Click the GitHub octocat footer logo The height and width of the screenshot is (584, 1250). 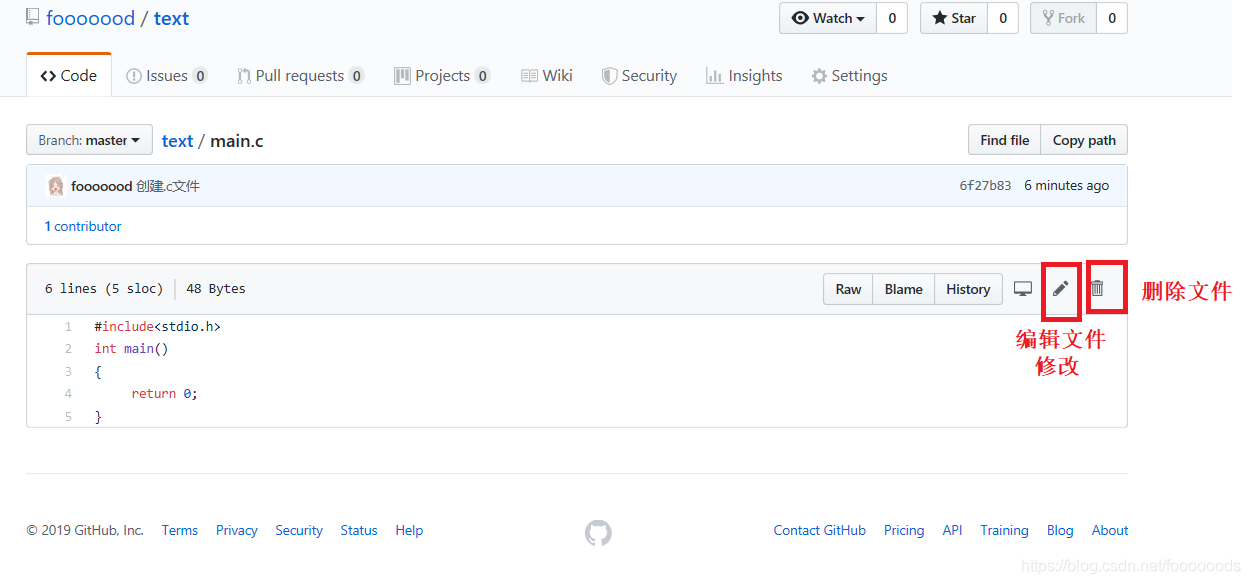[598, 533]
